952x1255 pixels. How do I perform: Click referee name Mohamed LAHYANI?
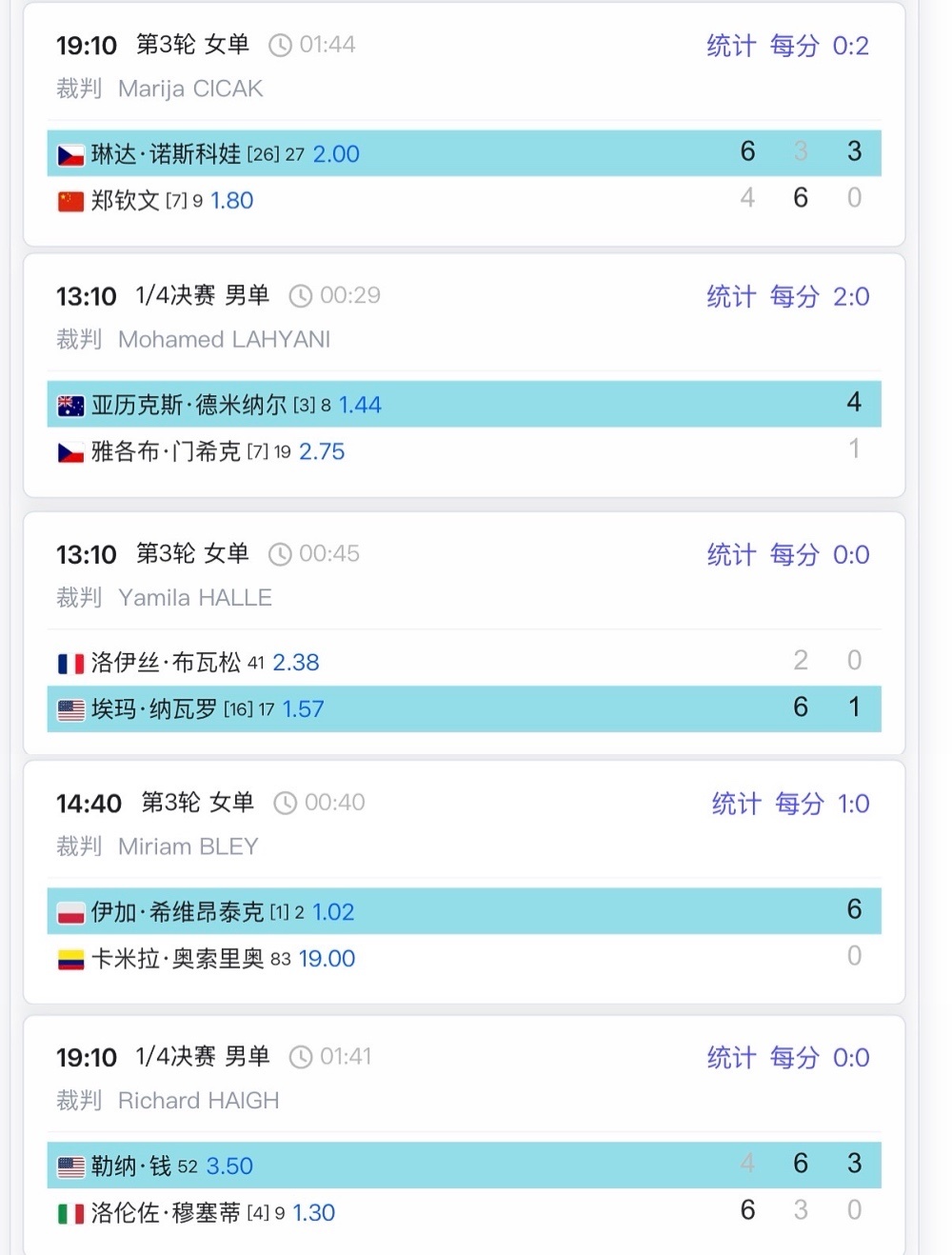[224, 340]
